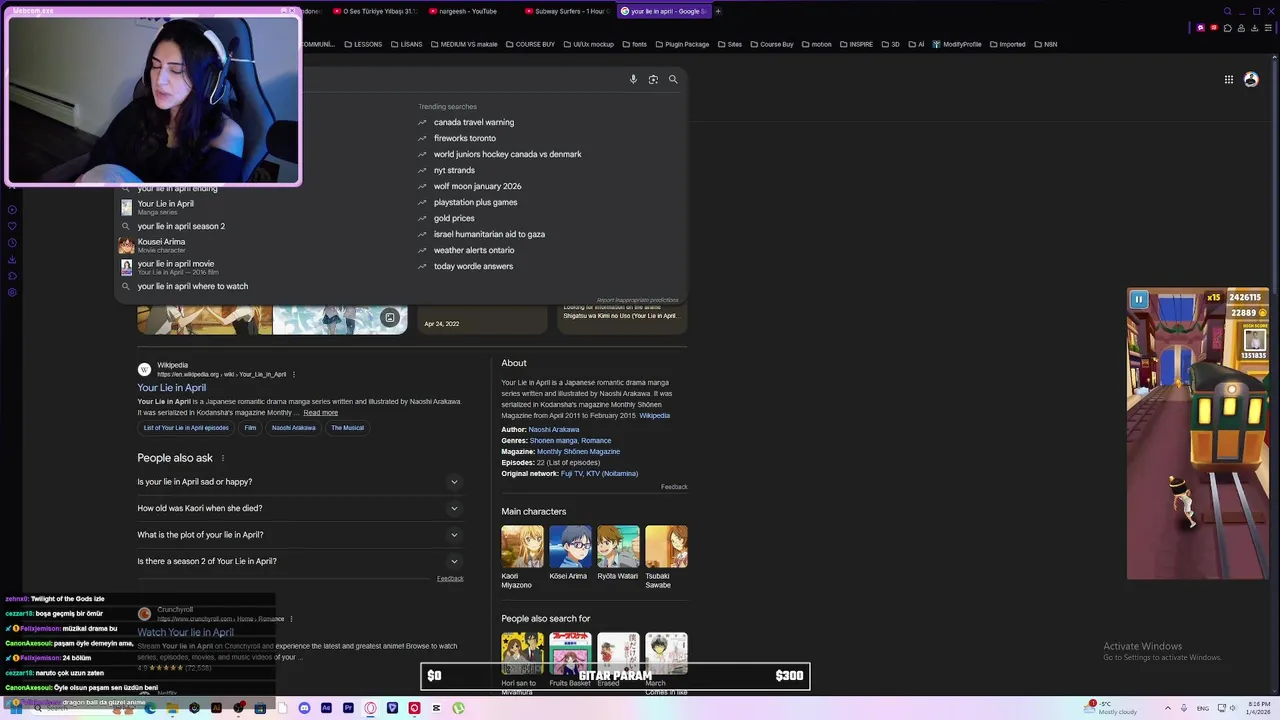Open the sidebar heart bookmarks icon
Image resolution: width=1280 pixels, height=720 pixels.
tap(12, 226)
